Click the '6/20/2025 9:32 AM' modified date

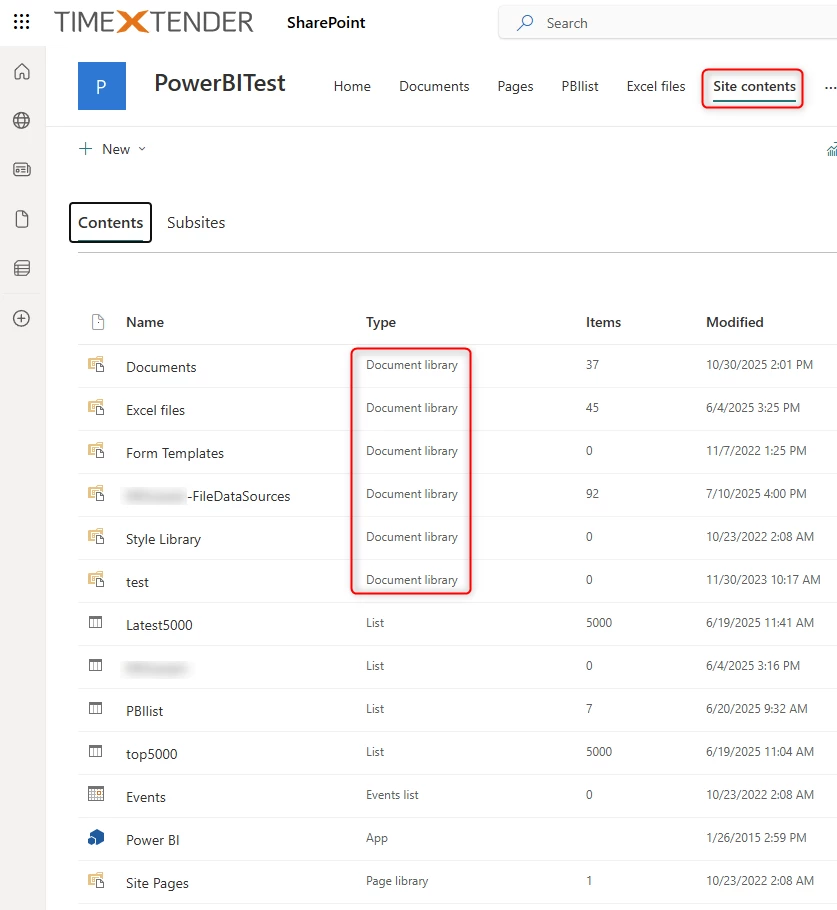[757, 709]
